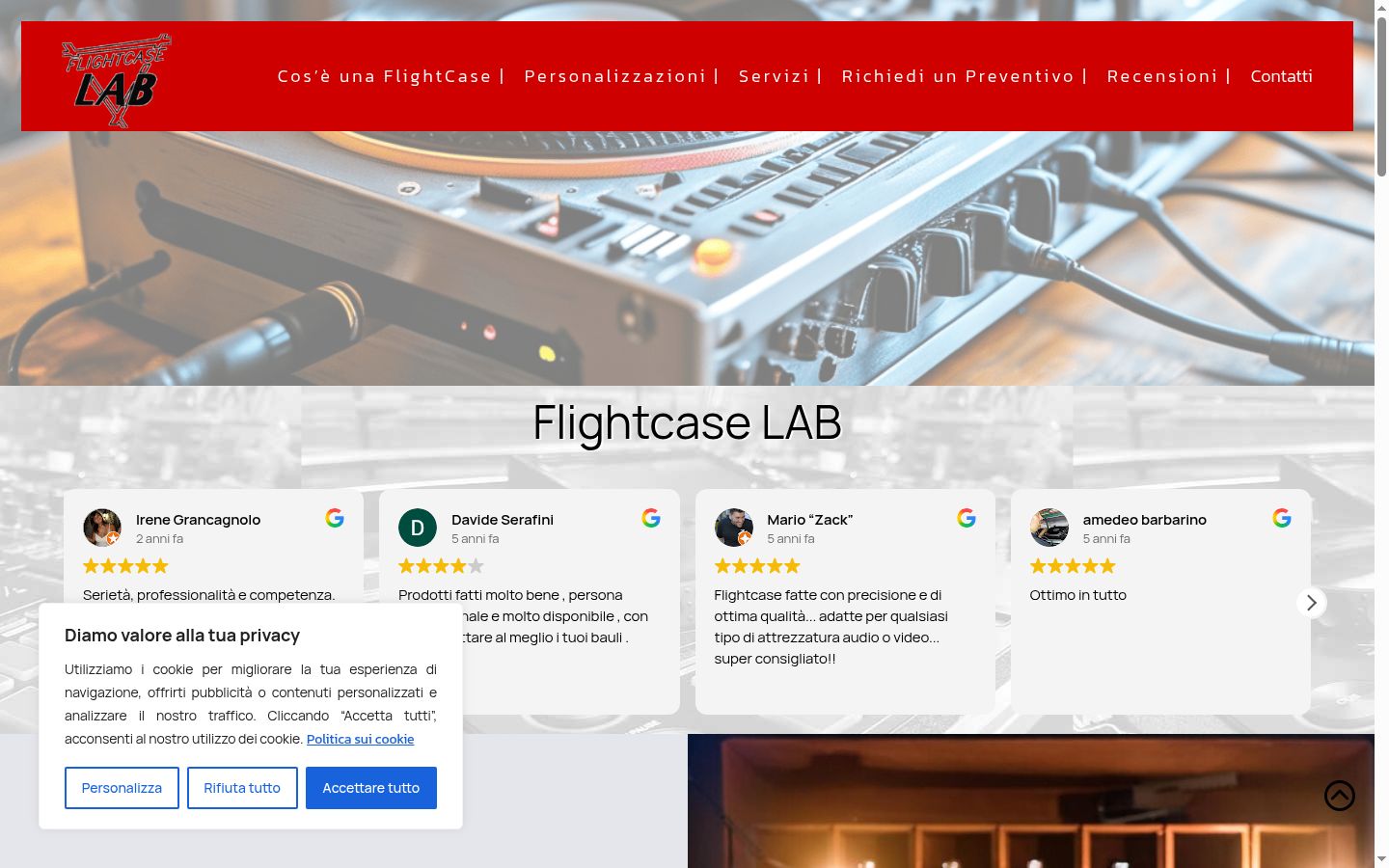Click star rating on amedeo barbarino's review
Screen dimensions: 1389x868
pos(1073,566)
